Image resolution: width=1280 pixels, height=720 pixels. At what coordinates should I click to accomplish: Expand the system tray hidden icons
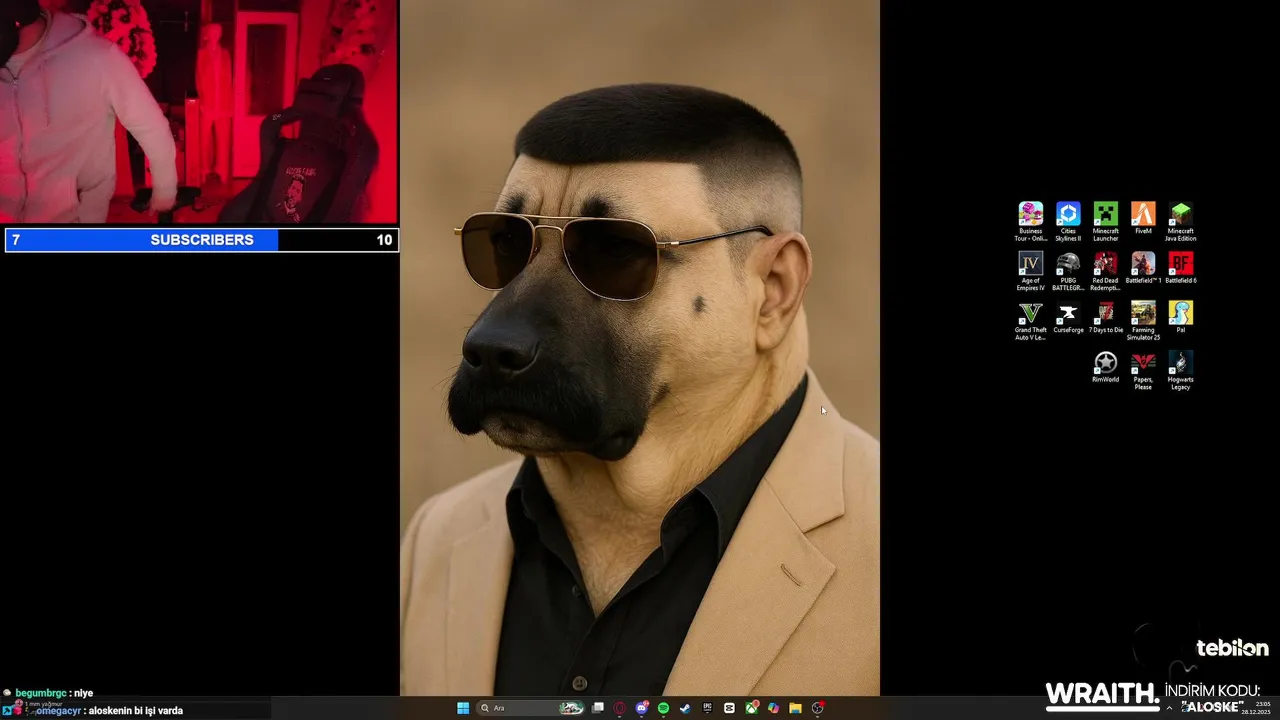click(x=1169, y=708)
